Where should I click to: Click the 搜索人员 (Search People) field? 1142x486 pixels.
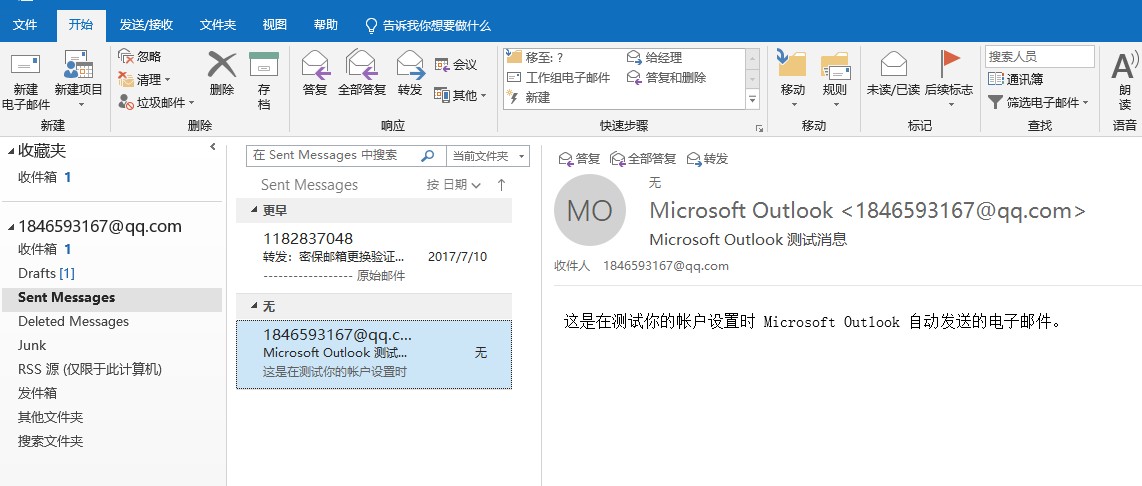[x=1039, y=57]
